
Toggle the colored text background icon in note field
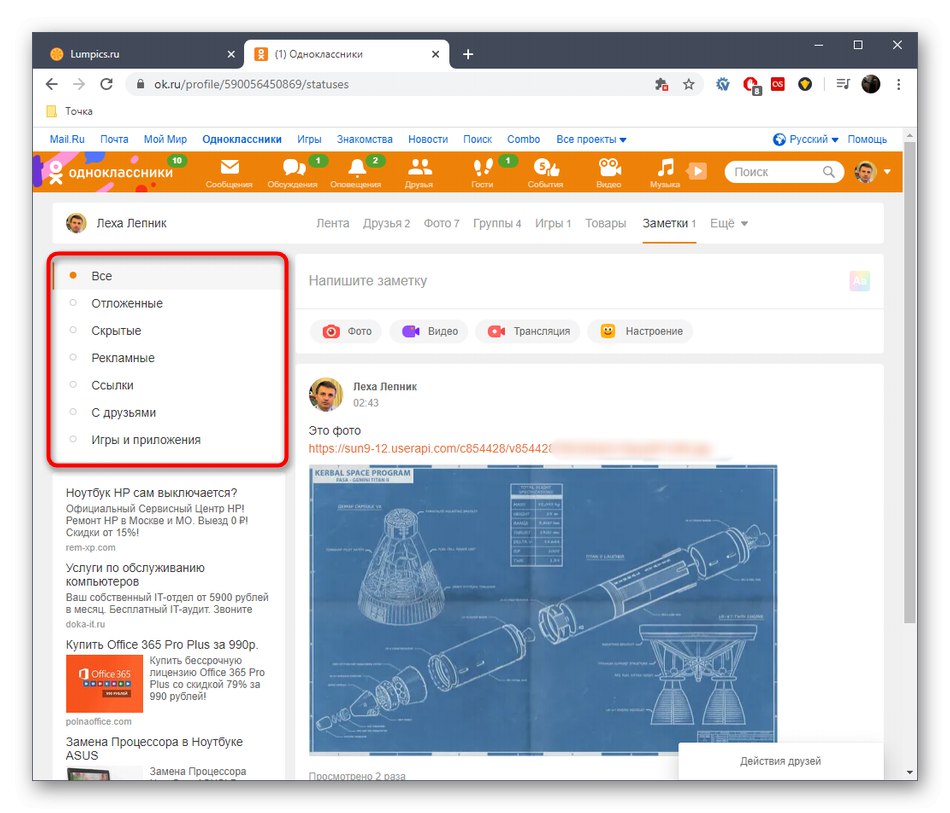(x=860, y=280)
